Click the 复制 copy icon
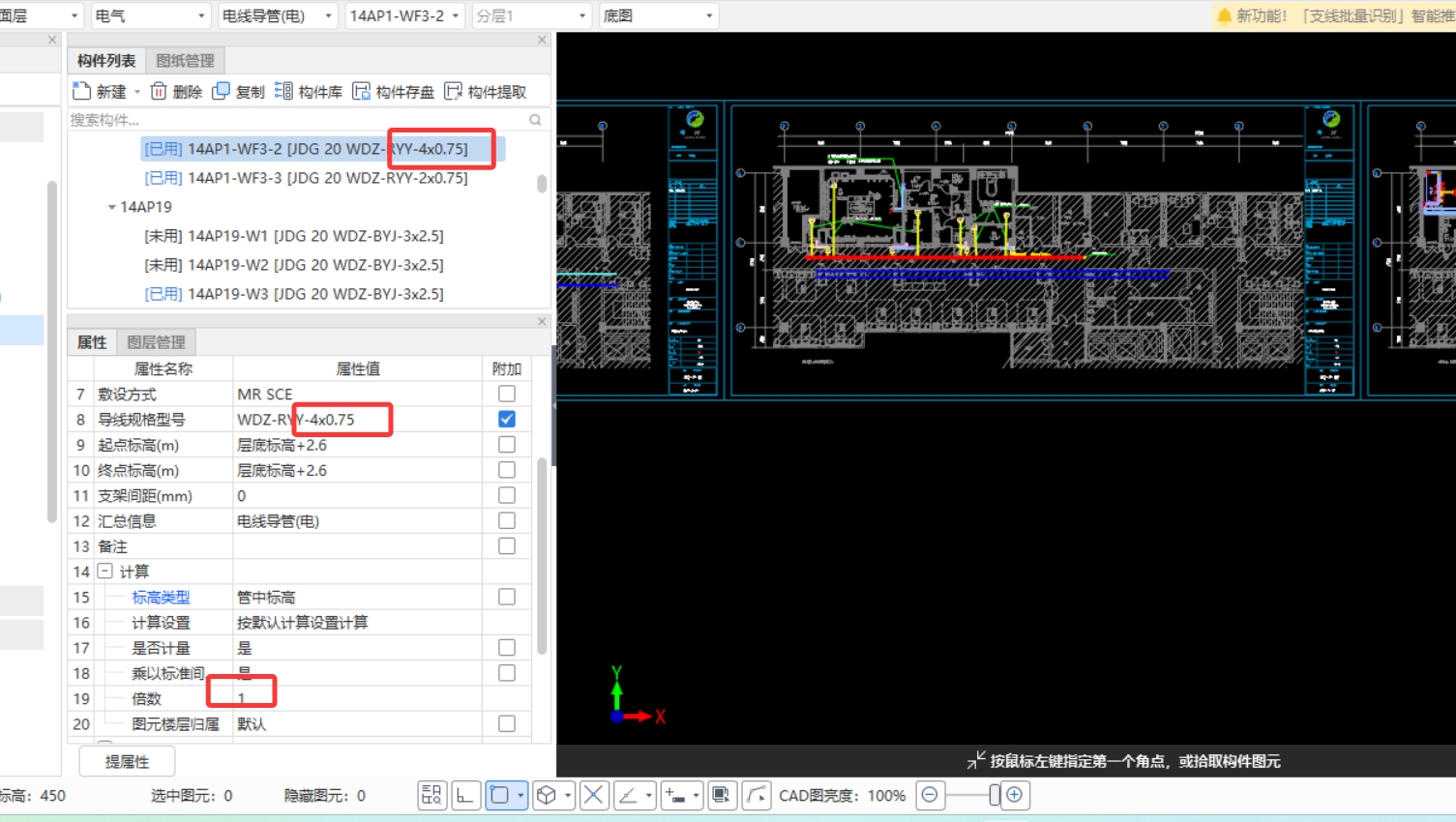This screenshot has height=822, width=1456. 221,91
